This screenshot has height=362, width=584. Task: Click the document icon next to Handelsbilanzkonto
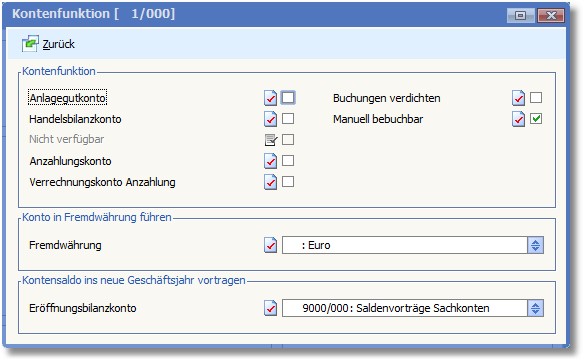pos(270,119)
